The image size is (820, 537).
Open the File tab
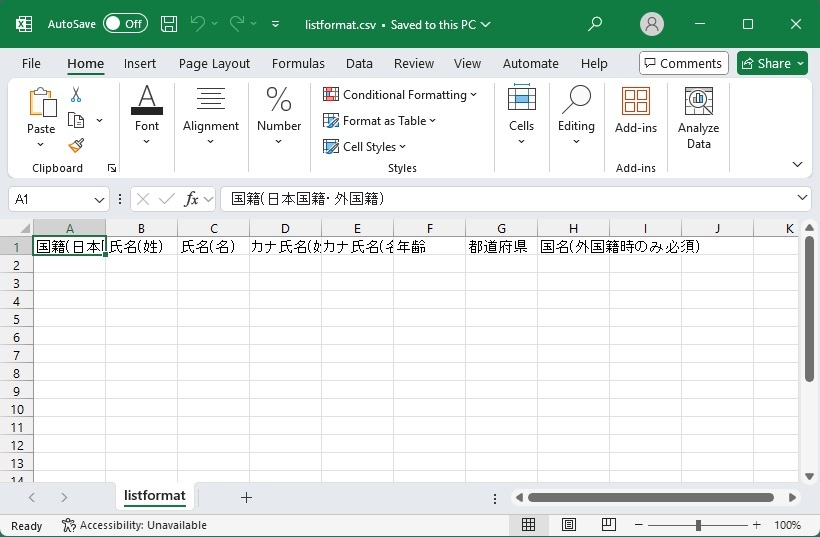coord(31,64)
